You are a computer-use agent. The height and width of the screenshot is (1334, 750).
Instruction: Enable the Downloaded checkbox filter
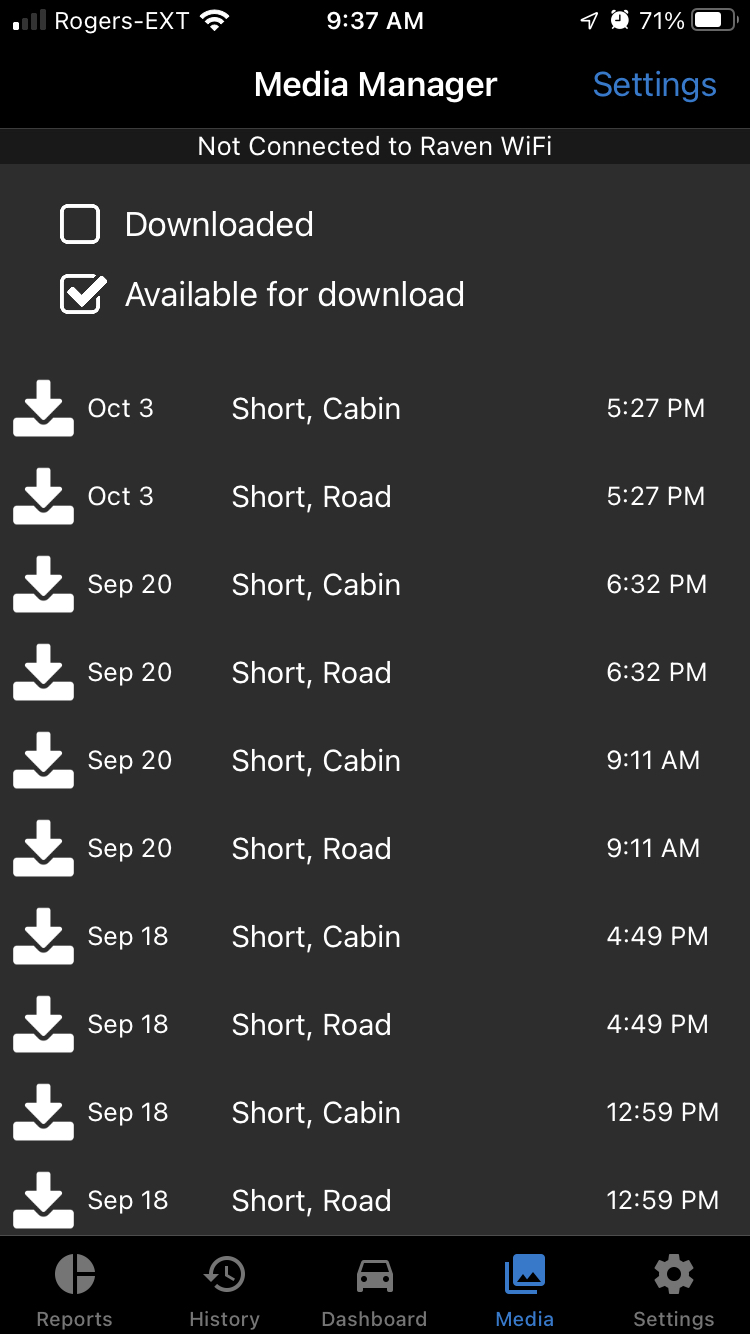click(x=80, y=225)
